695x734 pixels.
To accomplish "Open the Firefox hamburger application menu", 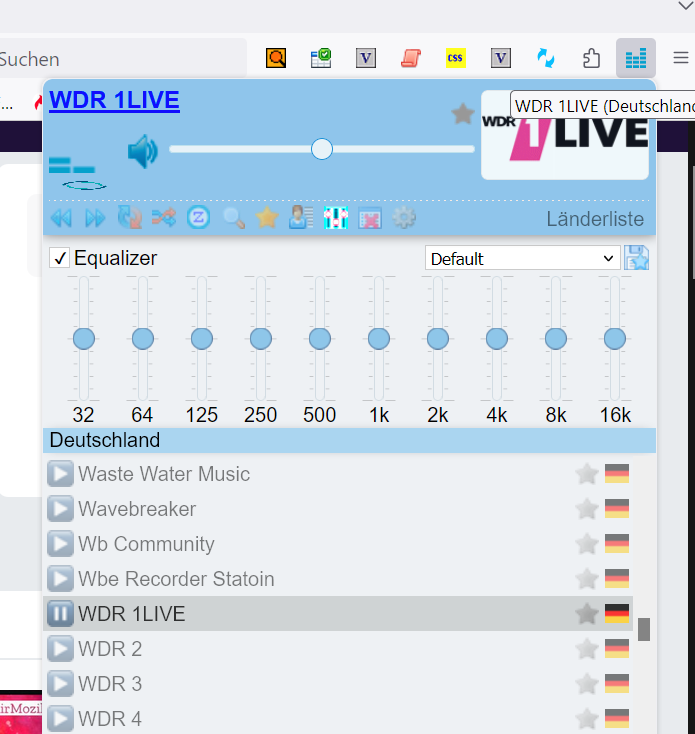I will tap(680, 58).
